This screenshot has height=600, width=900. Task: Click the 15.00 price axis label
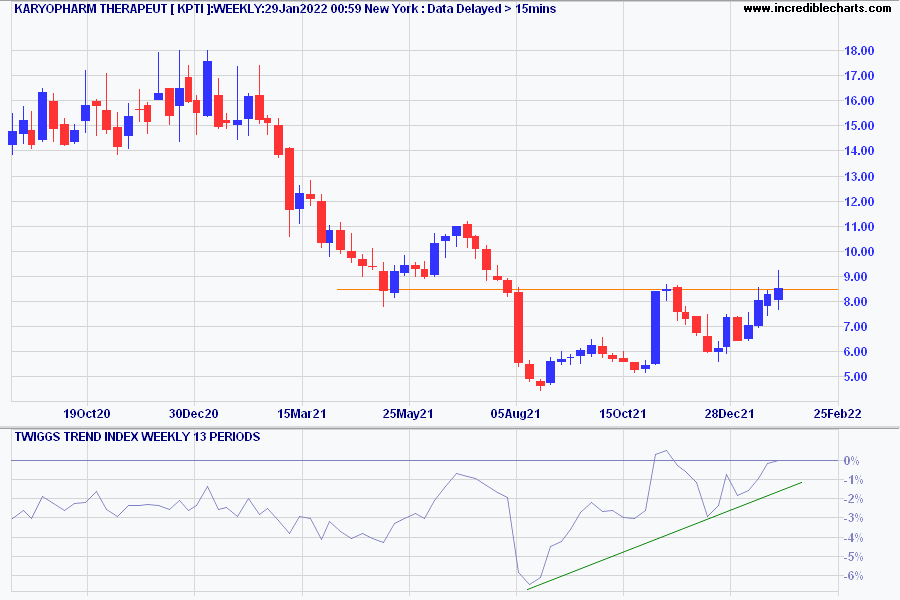pyautogui.click(x=859, y=126)
